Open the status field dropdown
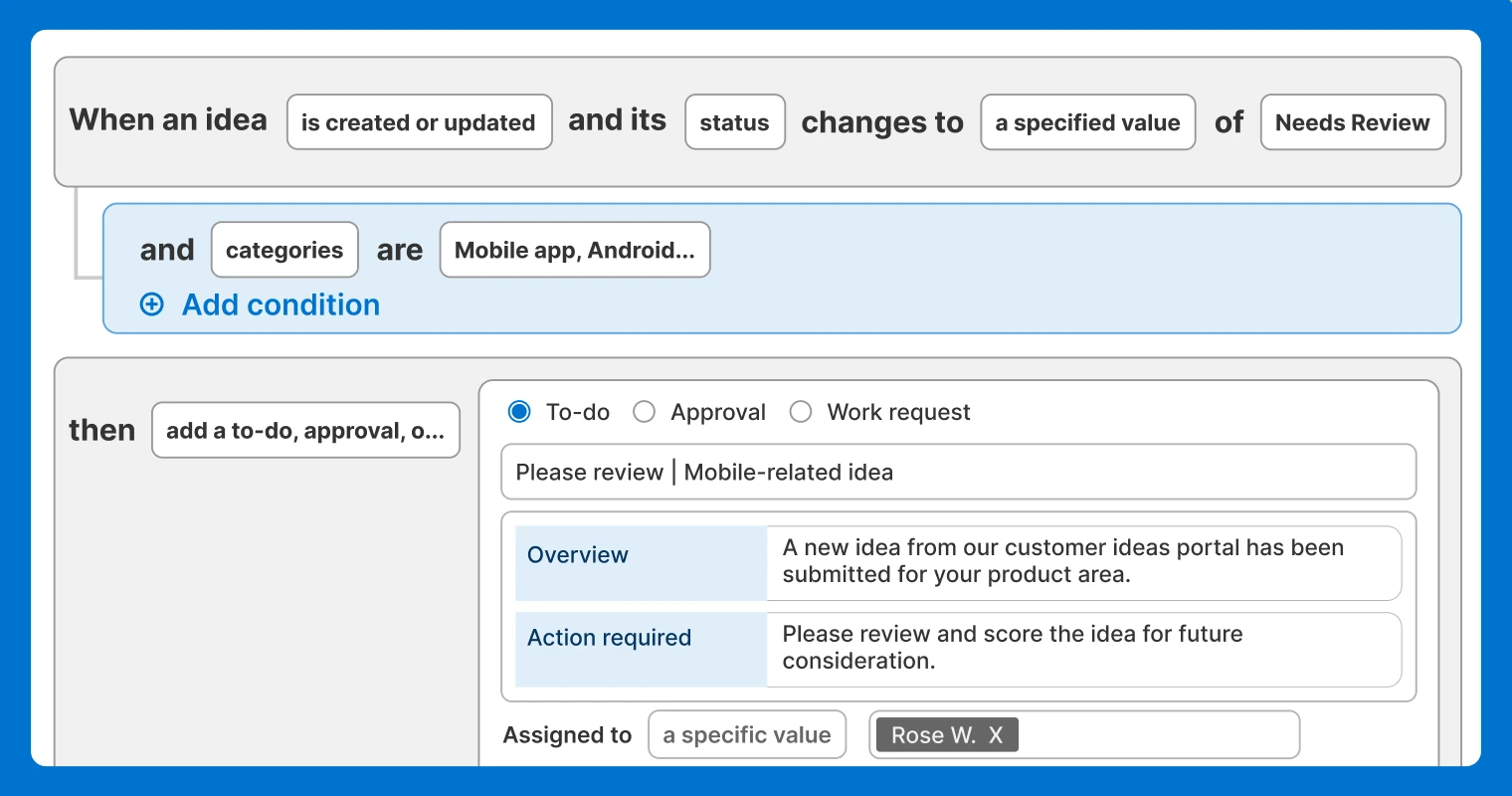The image size is (1512, 796). (735, 122)
